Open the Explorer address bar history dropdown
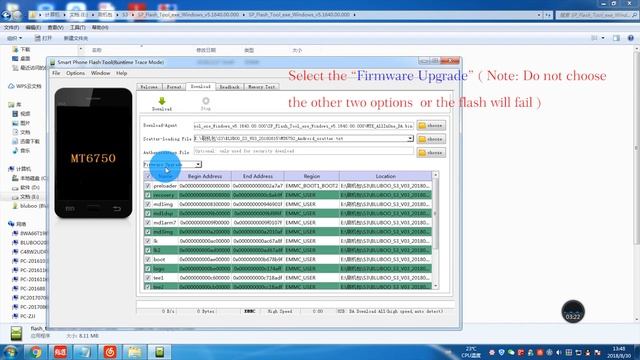The image size is (640, 360). [539, 15]
